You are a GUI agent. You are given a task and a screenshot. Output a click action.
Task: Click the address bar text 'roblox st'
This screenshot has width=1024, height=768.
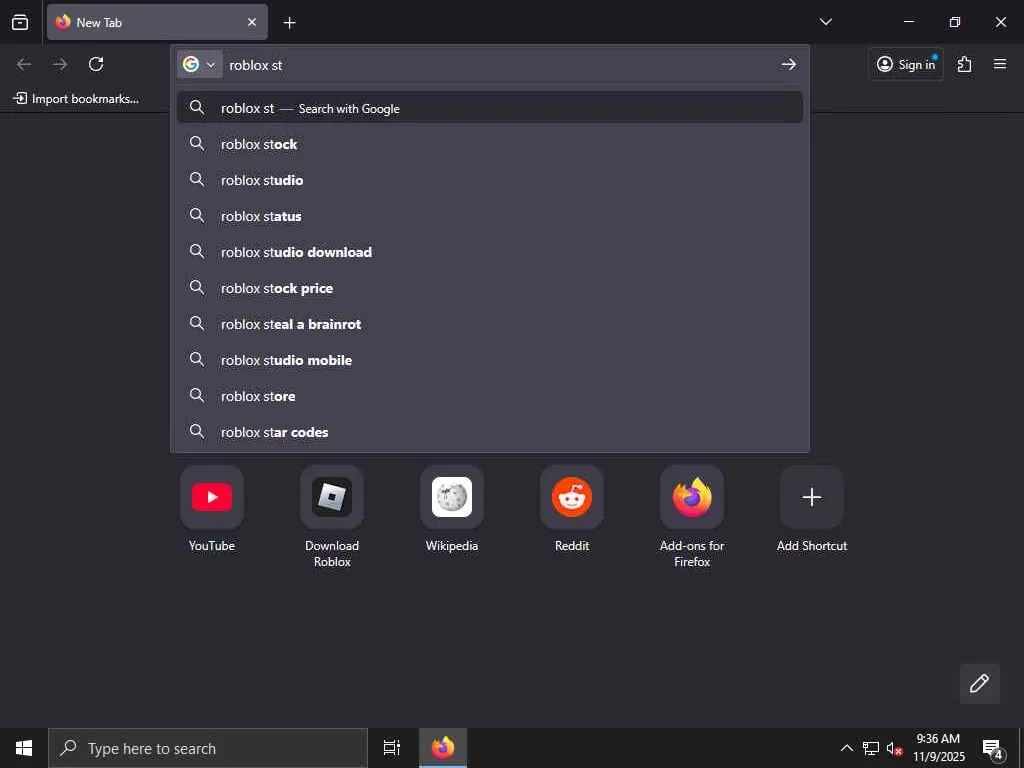(256, 65)
